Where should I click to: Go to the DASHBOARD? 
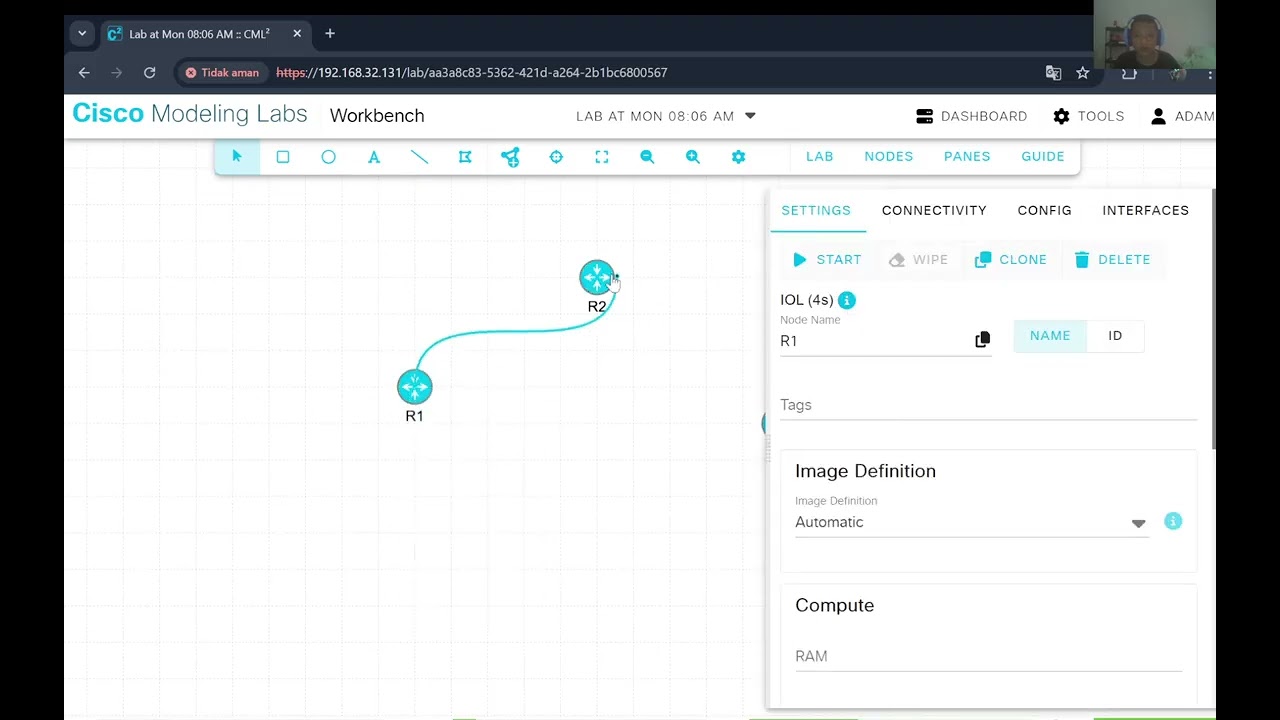971,116
